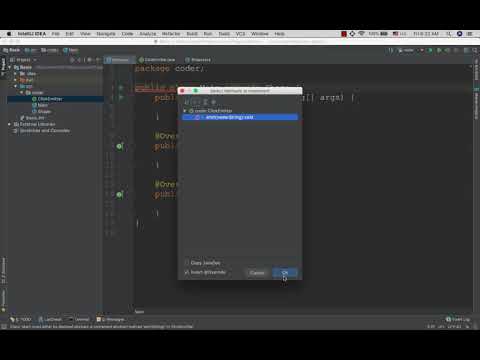This screenshot has height=360, width=480.
Task: Click the first implements gutter icon
Action: pos(120,146)
